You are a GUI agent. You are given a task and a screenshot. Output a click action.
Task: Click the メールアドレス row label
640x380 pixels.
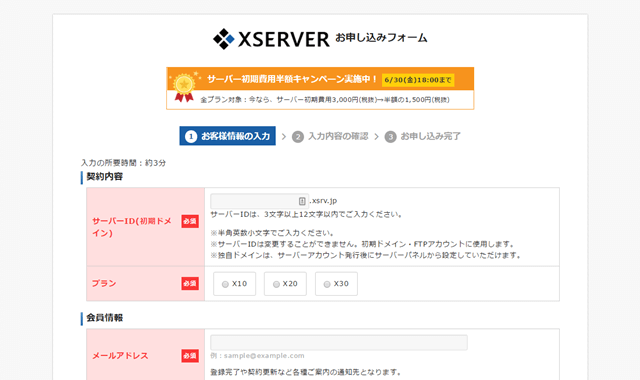coord(120,356)
